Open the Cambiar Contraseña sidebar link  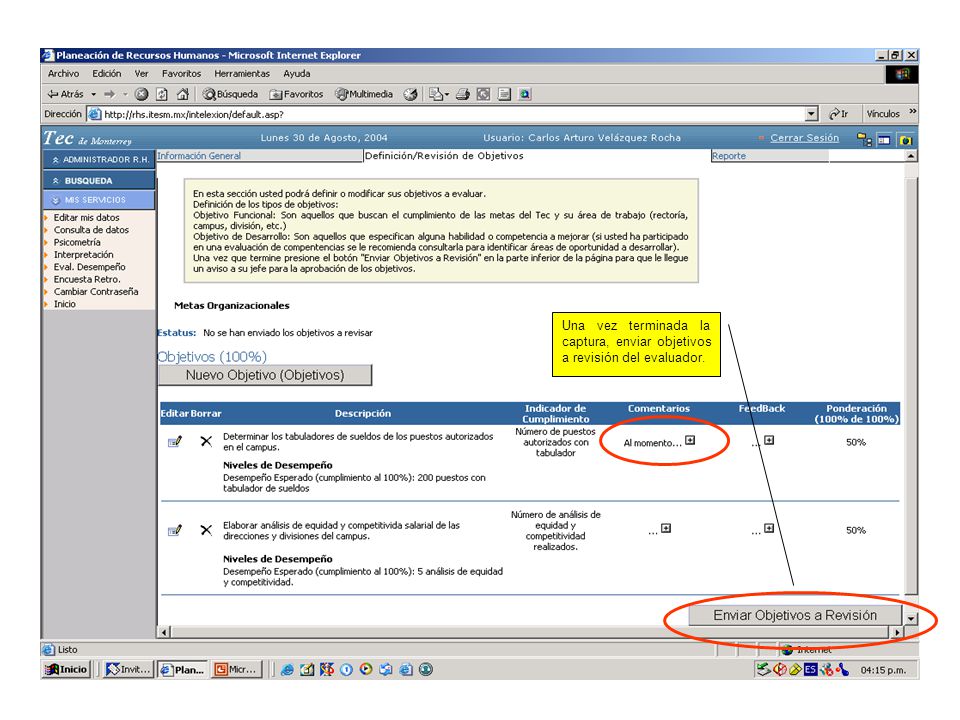[x=96, y=291]
